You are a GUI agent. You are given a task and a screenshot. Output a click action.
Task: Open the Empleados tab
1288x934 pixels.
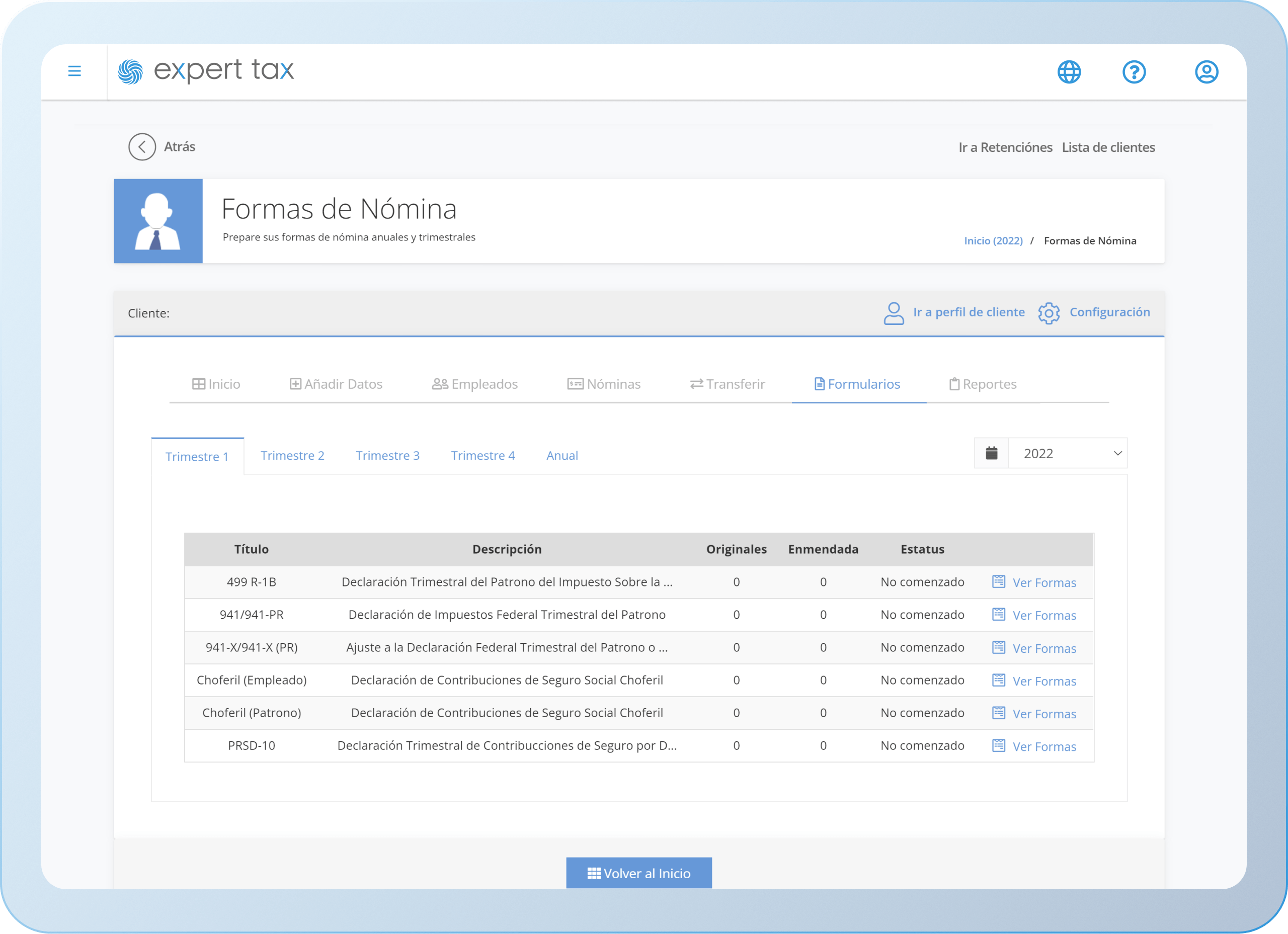point(475,384)
